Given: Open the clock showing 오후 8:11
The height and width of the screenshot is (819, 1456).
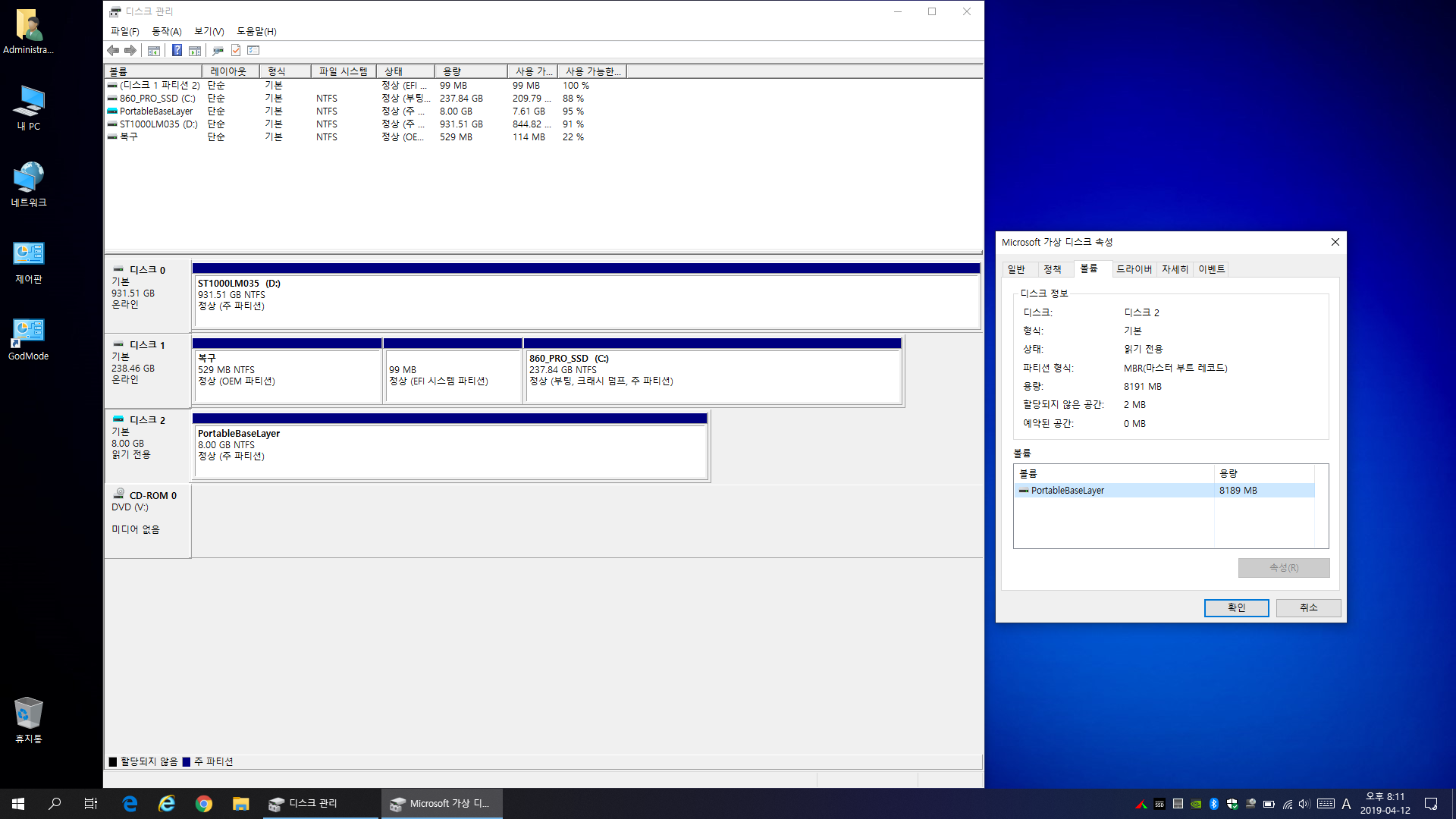Looking at the screenshot, I should click(1385, 804).
